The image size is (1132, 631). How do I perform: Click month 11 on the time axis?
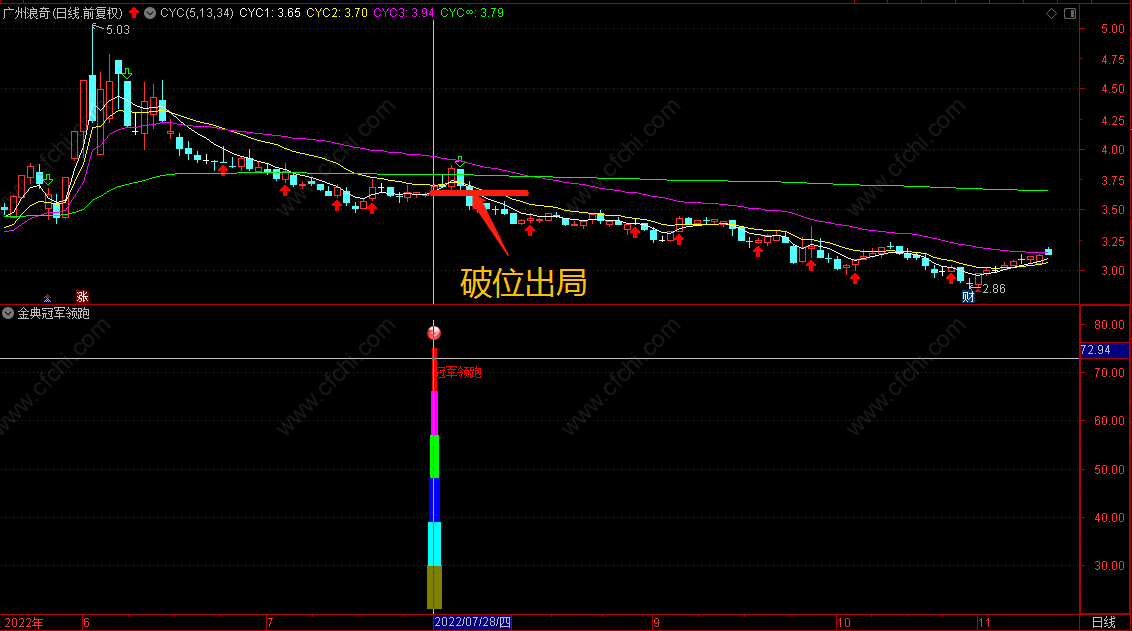[984, 623]
